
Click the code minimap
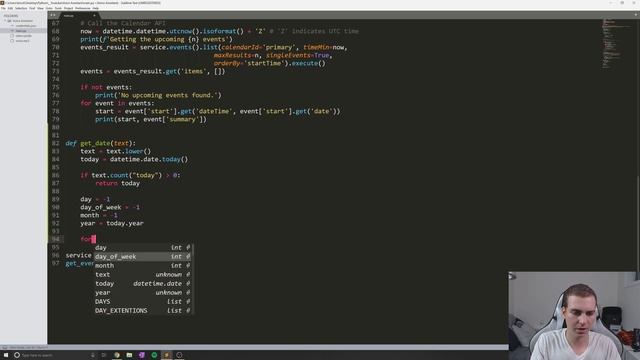[x=616, y=43]
